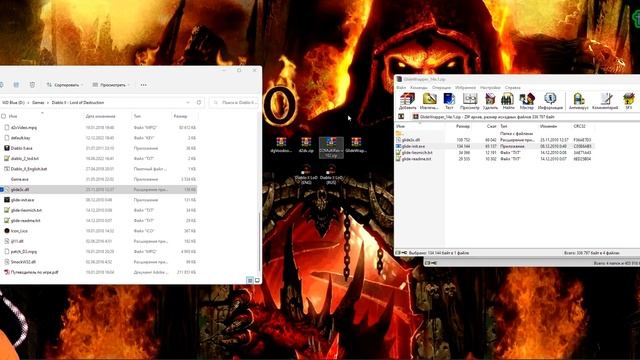The height and width of the screenshot is (360, 640).
Task: Click Explorer vertical scrollbar
Action: (259, 242)
